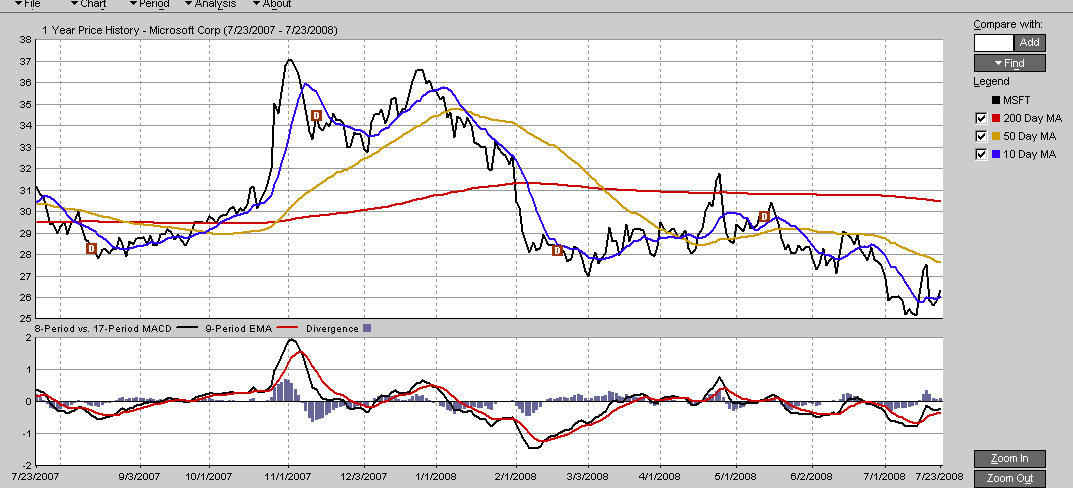Toggle the 200 Day MA checkbox

(981, 118)
